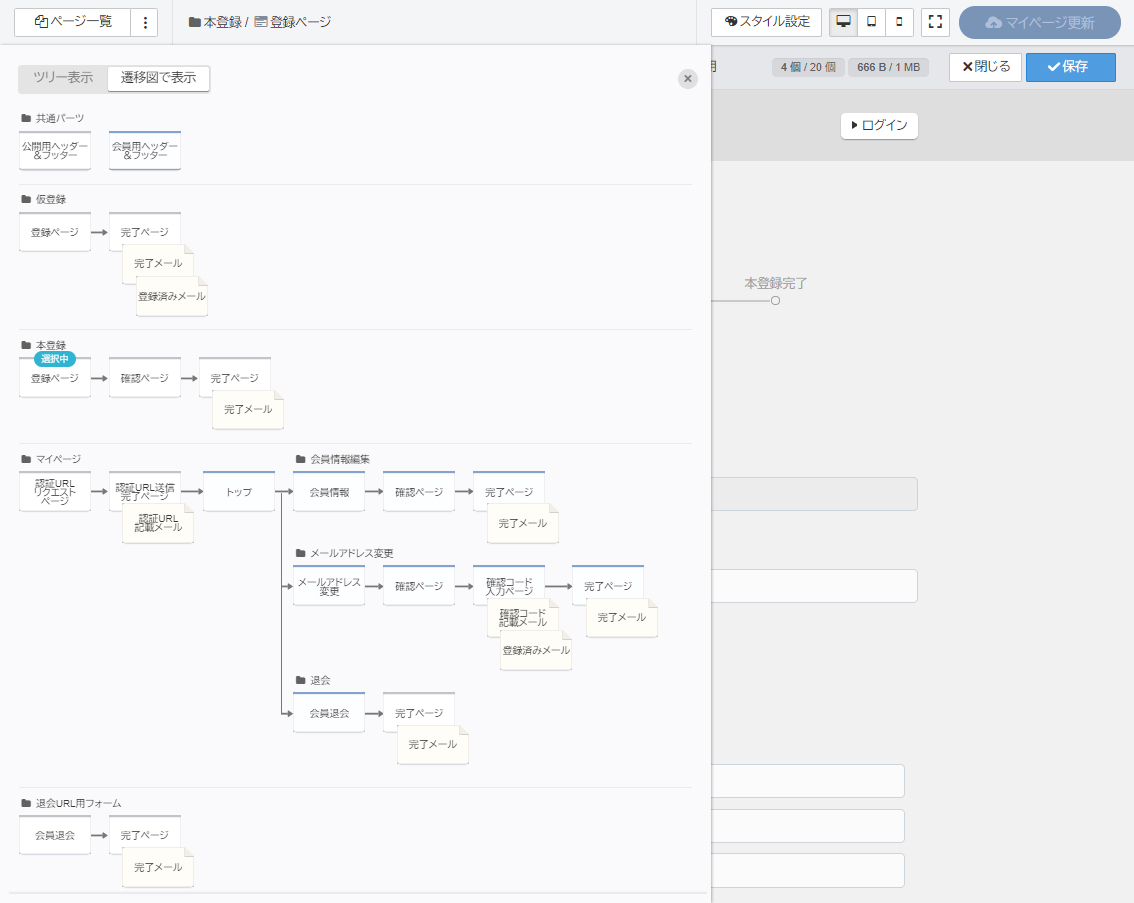Open メールアドレス変更 登録済みメール node
Screen dimensions: 1134x903
[536, 651]
